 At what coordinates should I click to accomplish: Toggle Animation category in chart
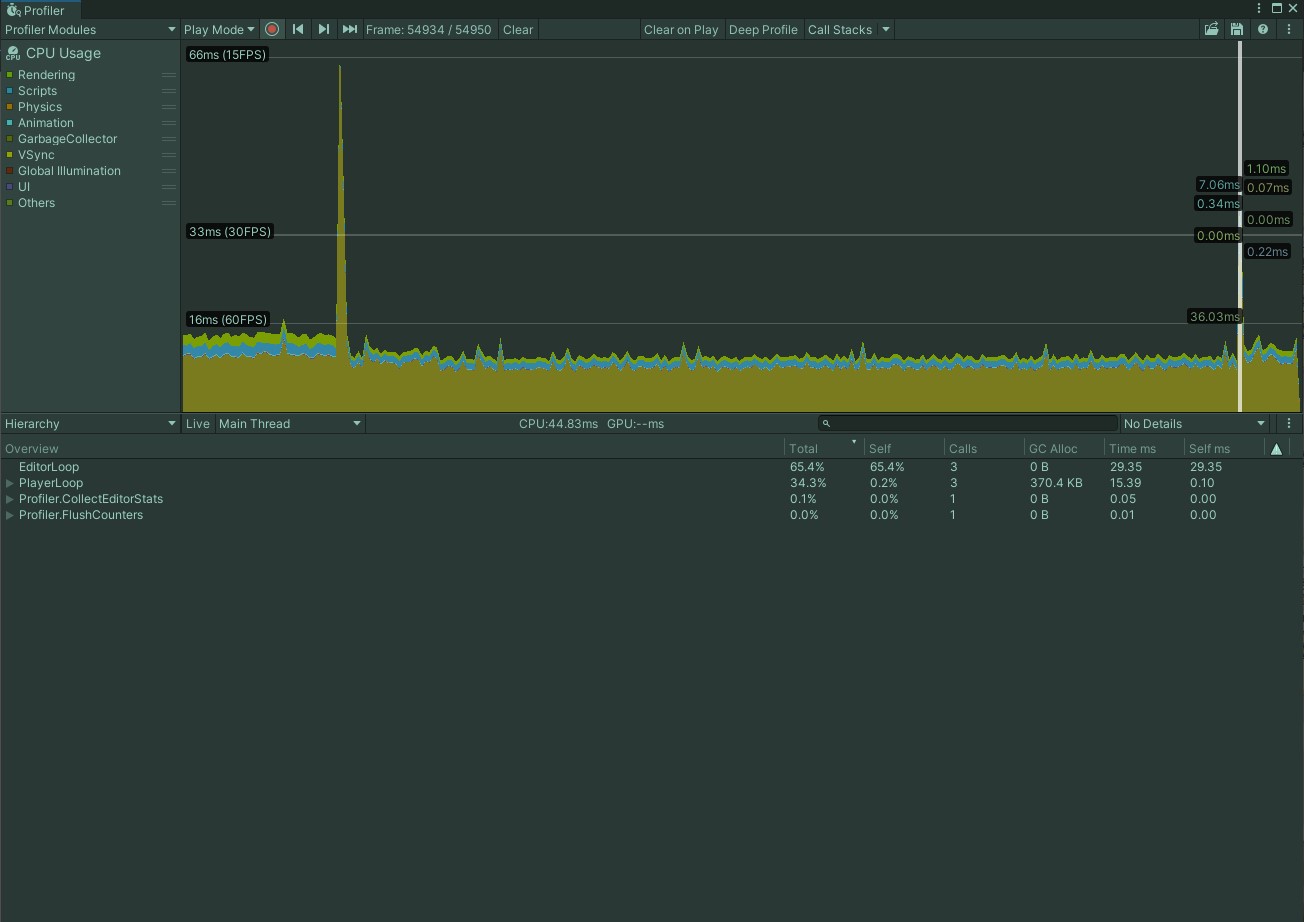(x=9, y=123)
